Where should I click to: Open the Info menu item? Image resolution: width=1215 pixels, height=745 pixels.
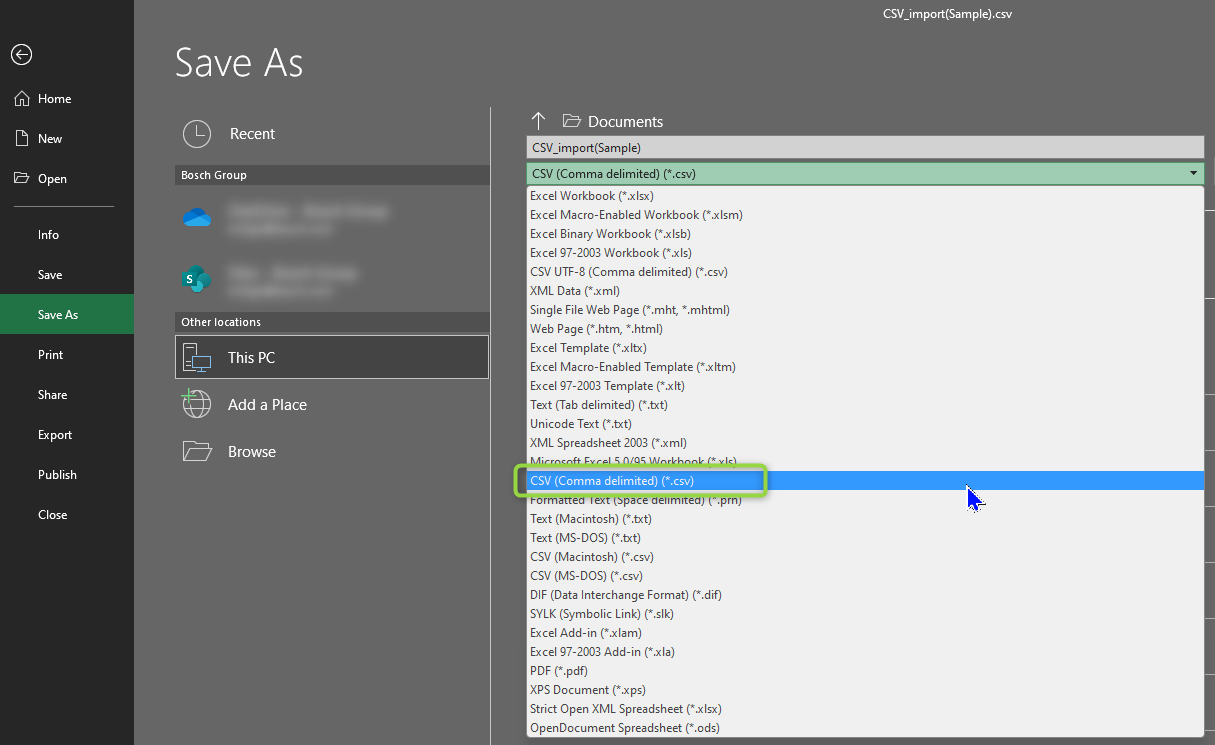tap(48, 235)
